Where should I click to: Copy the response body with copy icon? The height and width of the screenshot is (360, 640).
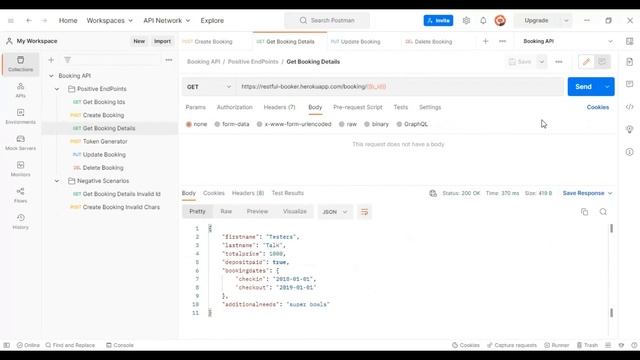click(x=584, y=212)
